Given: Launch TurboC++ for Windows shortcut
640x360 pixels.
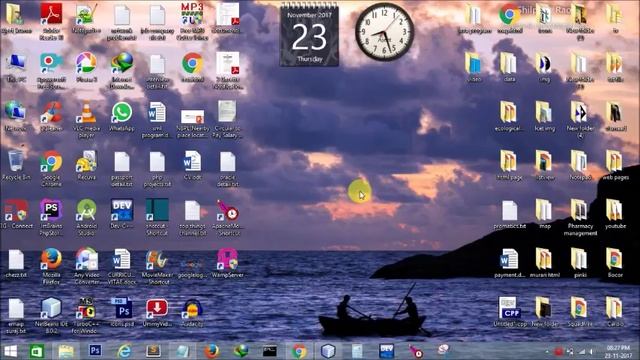Looking at the screenshot, I should pos(86,315).
